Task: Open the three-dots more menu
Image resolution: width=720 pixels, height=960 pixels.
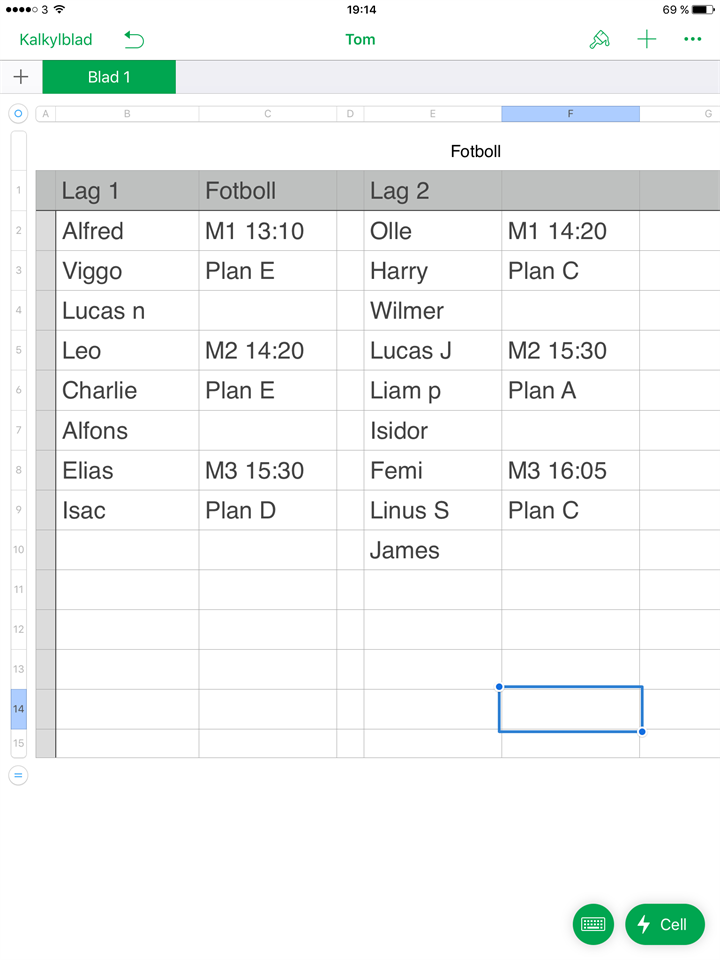Action: click(x=692, y=39)
